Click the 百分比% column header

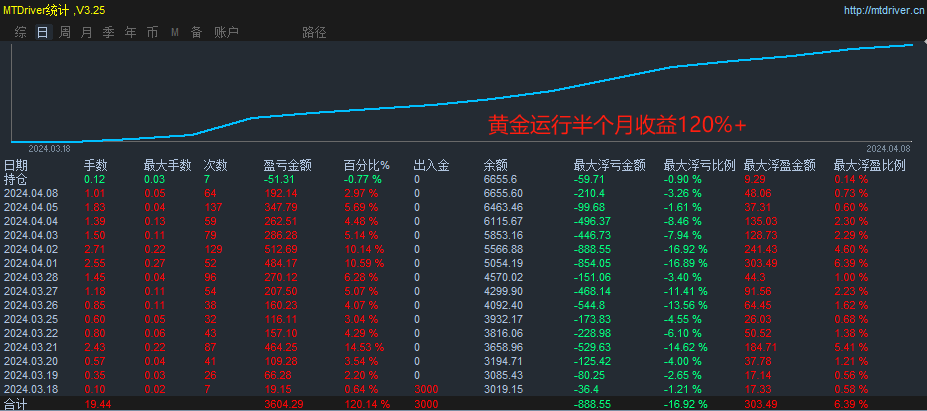pyautogui.click(x=367, y=166)
